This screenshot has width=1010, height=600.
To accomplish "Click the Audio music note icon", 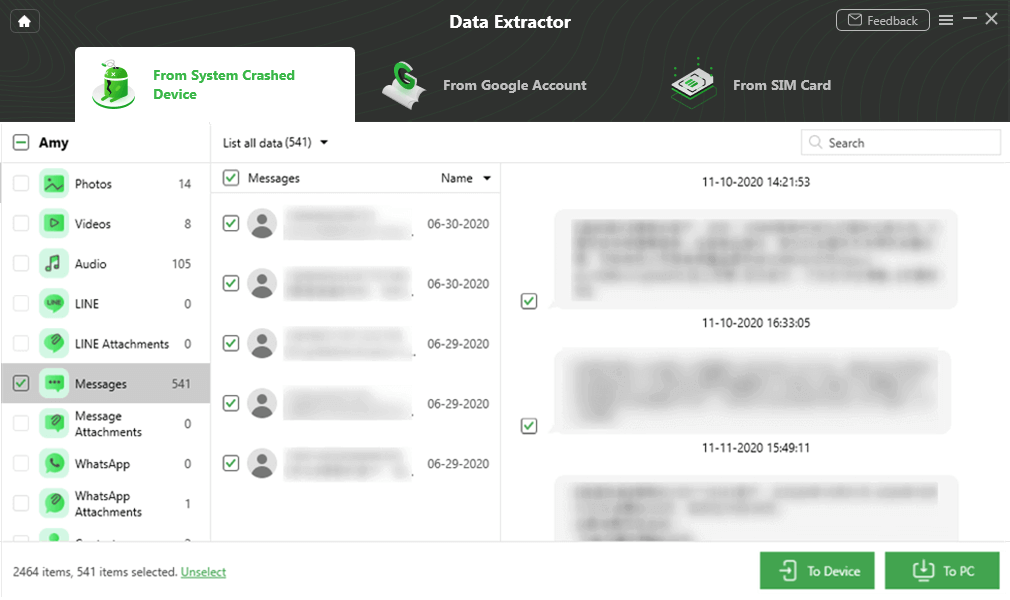I will 54,264.
